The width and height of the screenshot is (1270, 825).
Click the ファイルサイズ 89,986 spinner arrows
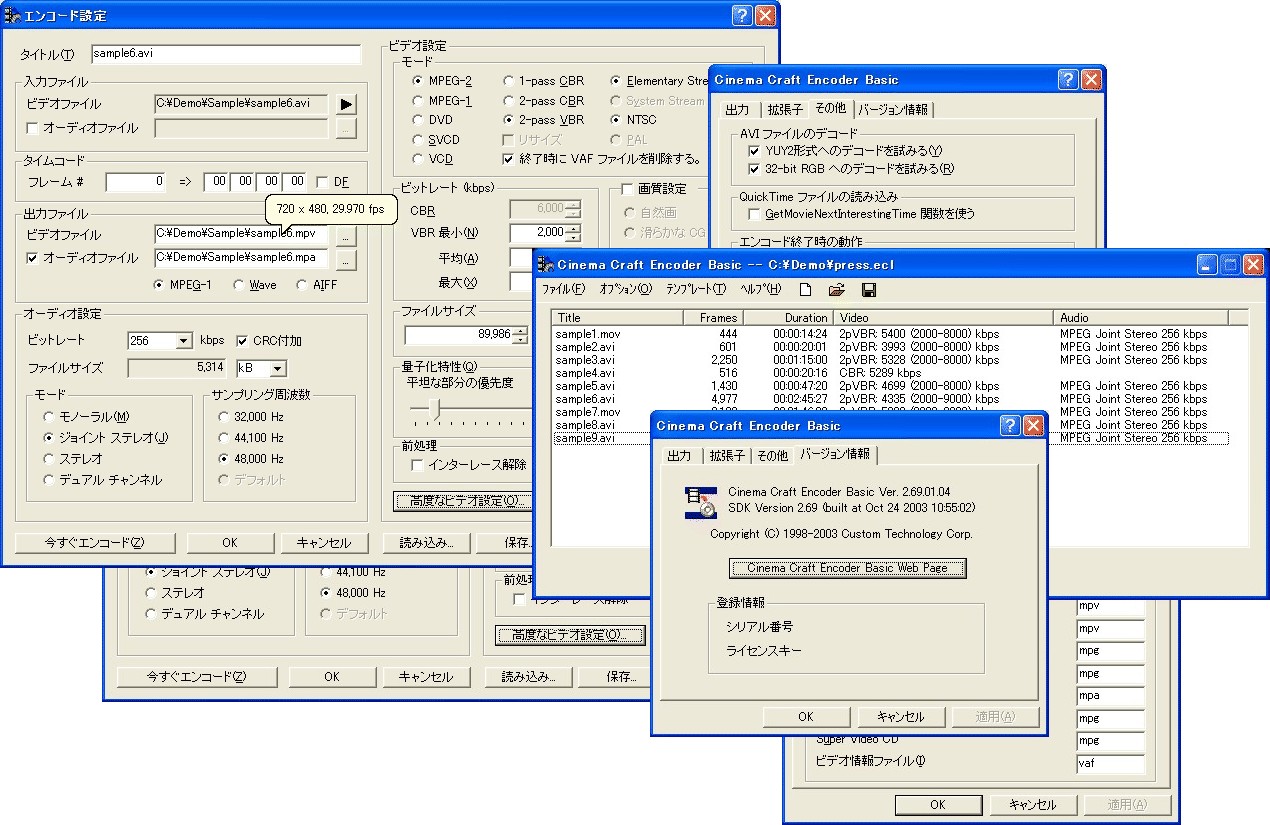[519, 335]
